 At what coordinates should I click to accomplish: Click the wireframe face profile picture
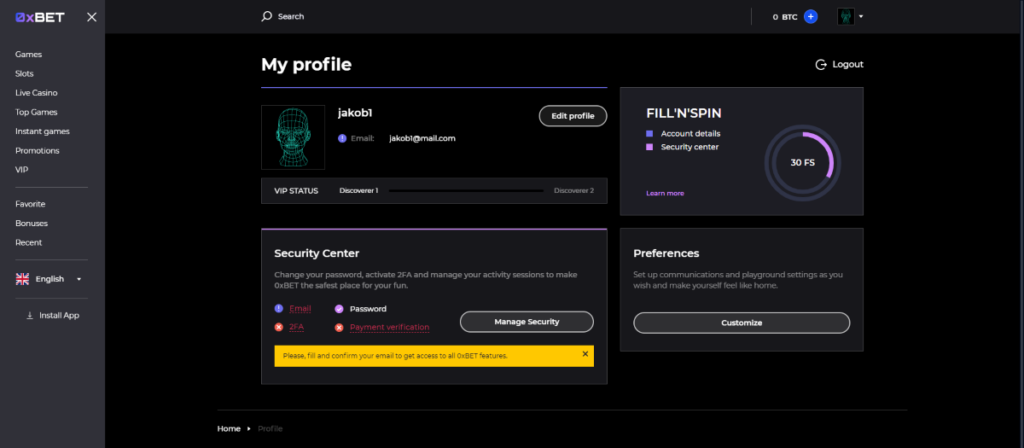pyautogui.click(x=293, y=137)
